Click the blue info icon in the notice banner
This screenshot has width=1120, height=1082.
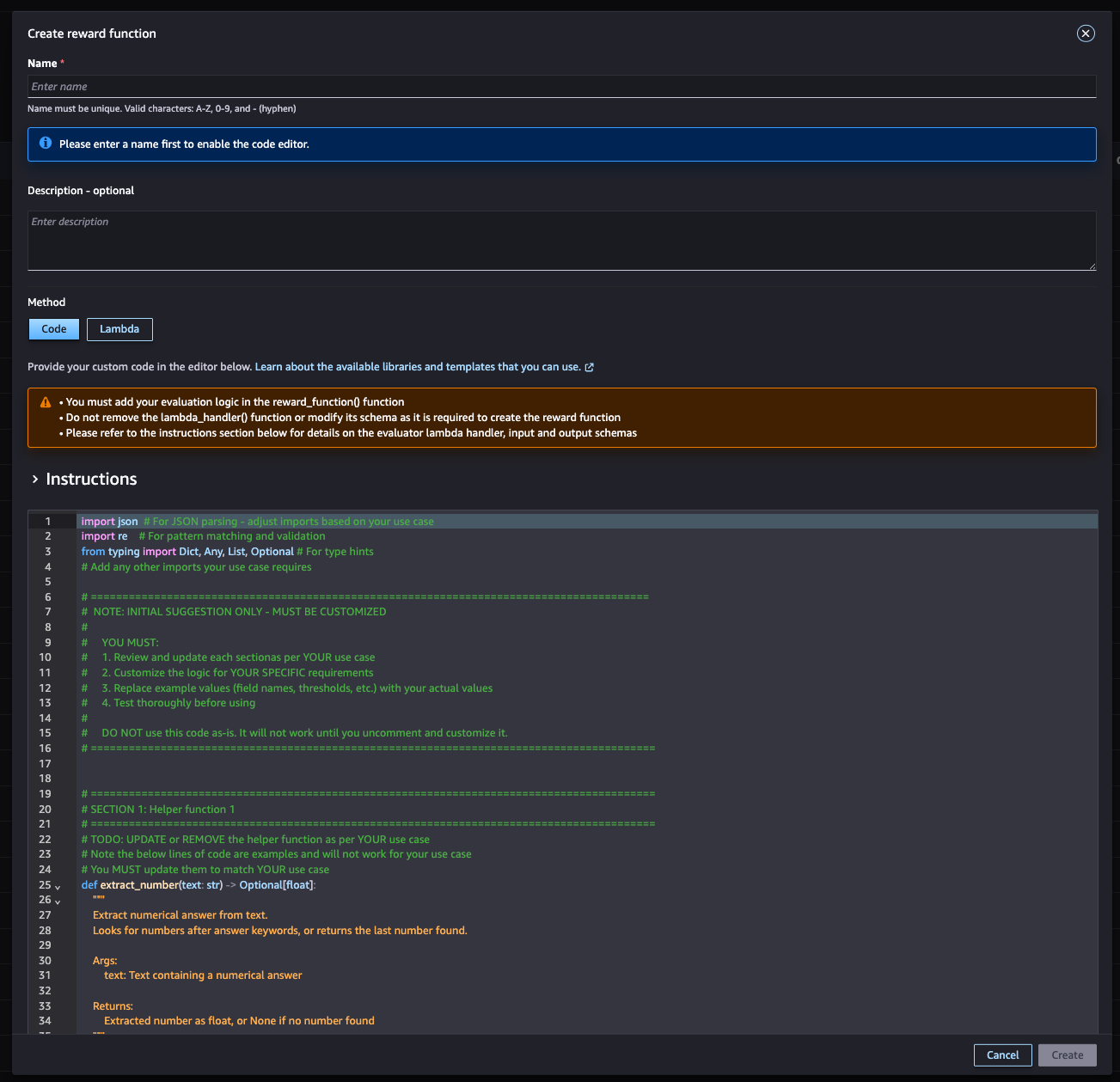[46, 143]
